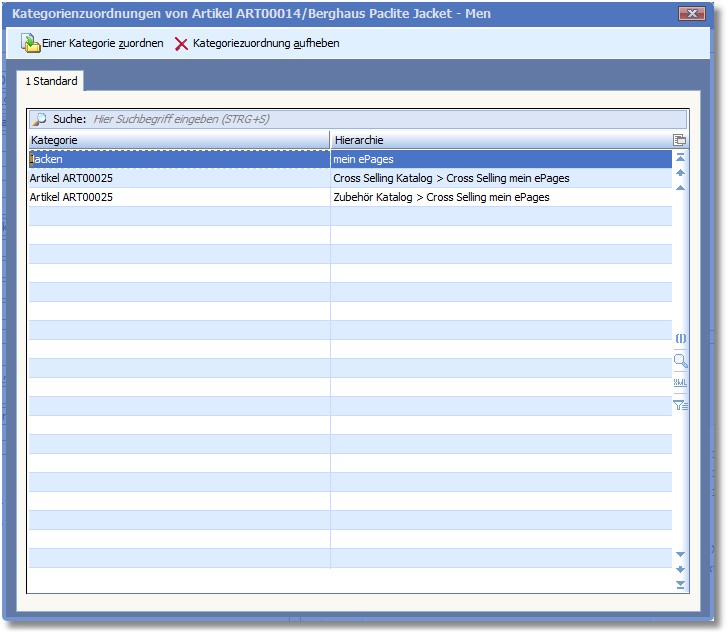This screenshot has width=728, height=635.
Task: Open the filter funnel icon
Action: tap(680, 405)
